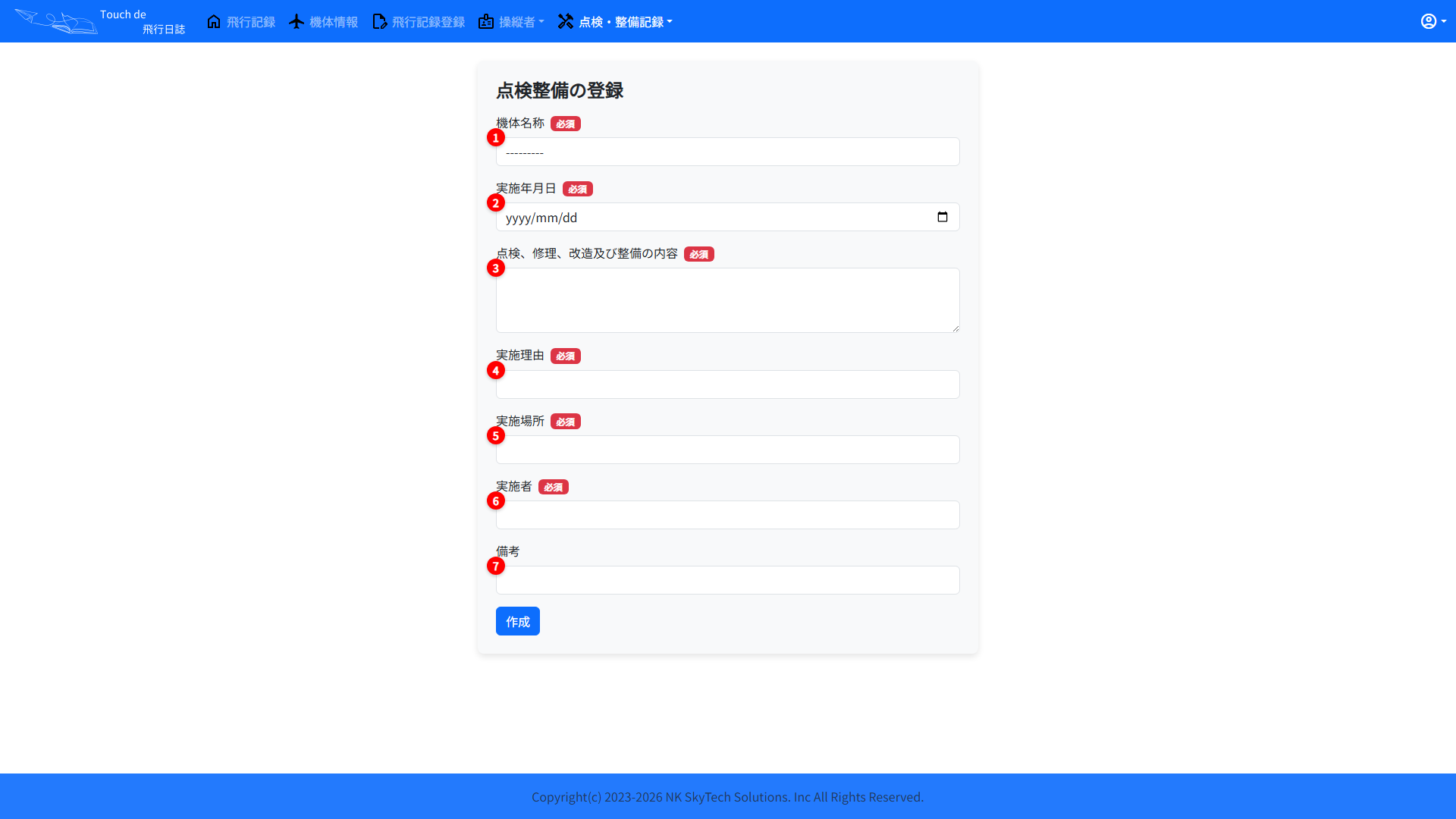1456x819 pixels.
Task: Click the 備考 remarks input field
Action: (x=727, y=579)
